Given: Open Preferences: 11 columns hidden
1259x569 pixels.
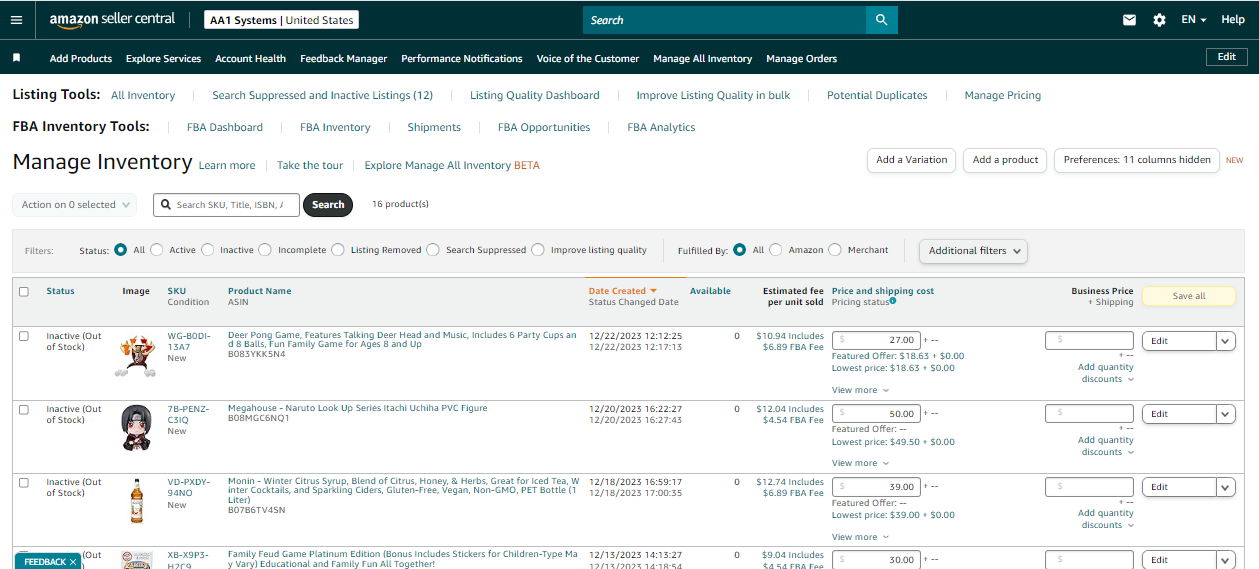Looking at the screenshot, I should 1137,160.
